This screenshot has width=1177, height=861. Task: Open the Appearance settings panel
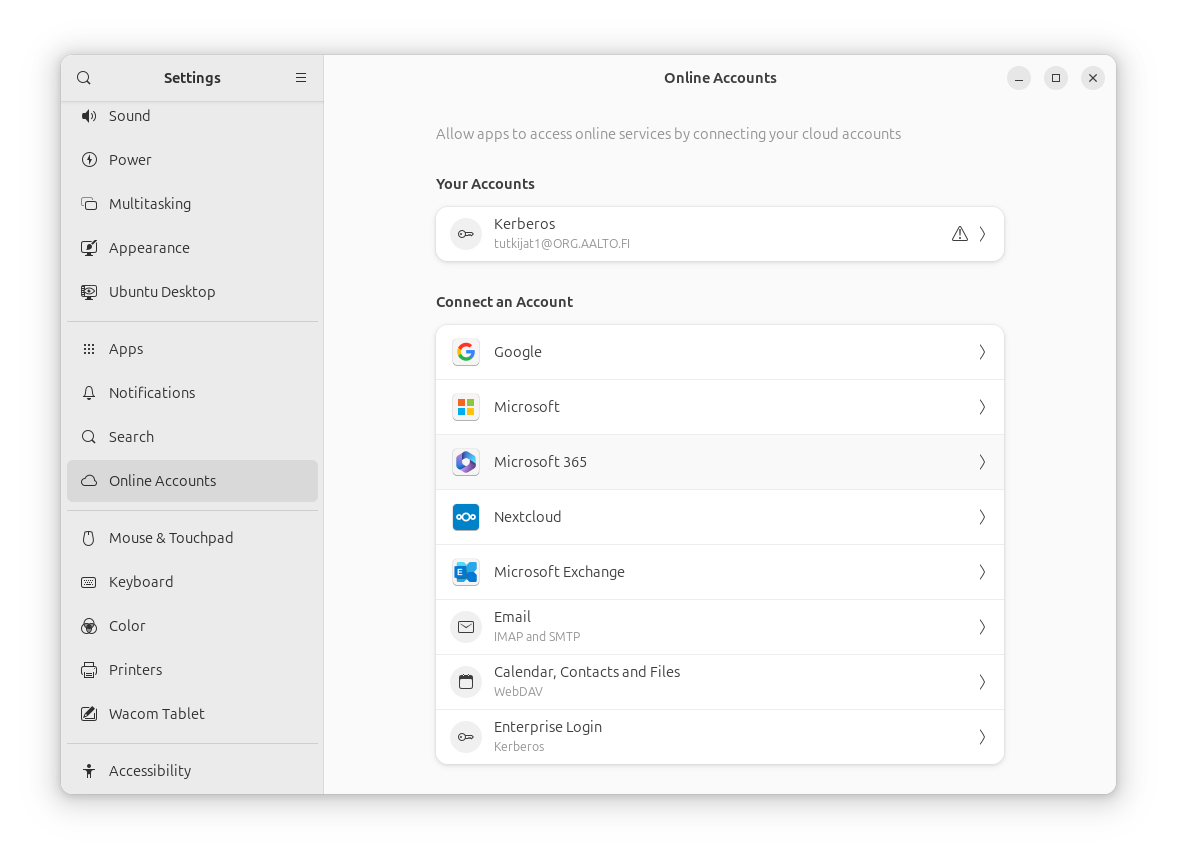tap(149, 248)
